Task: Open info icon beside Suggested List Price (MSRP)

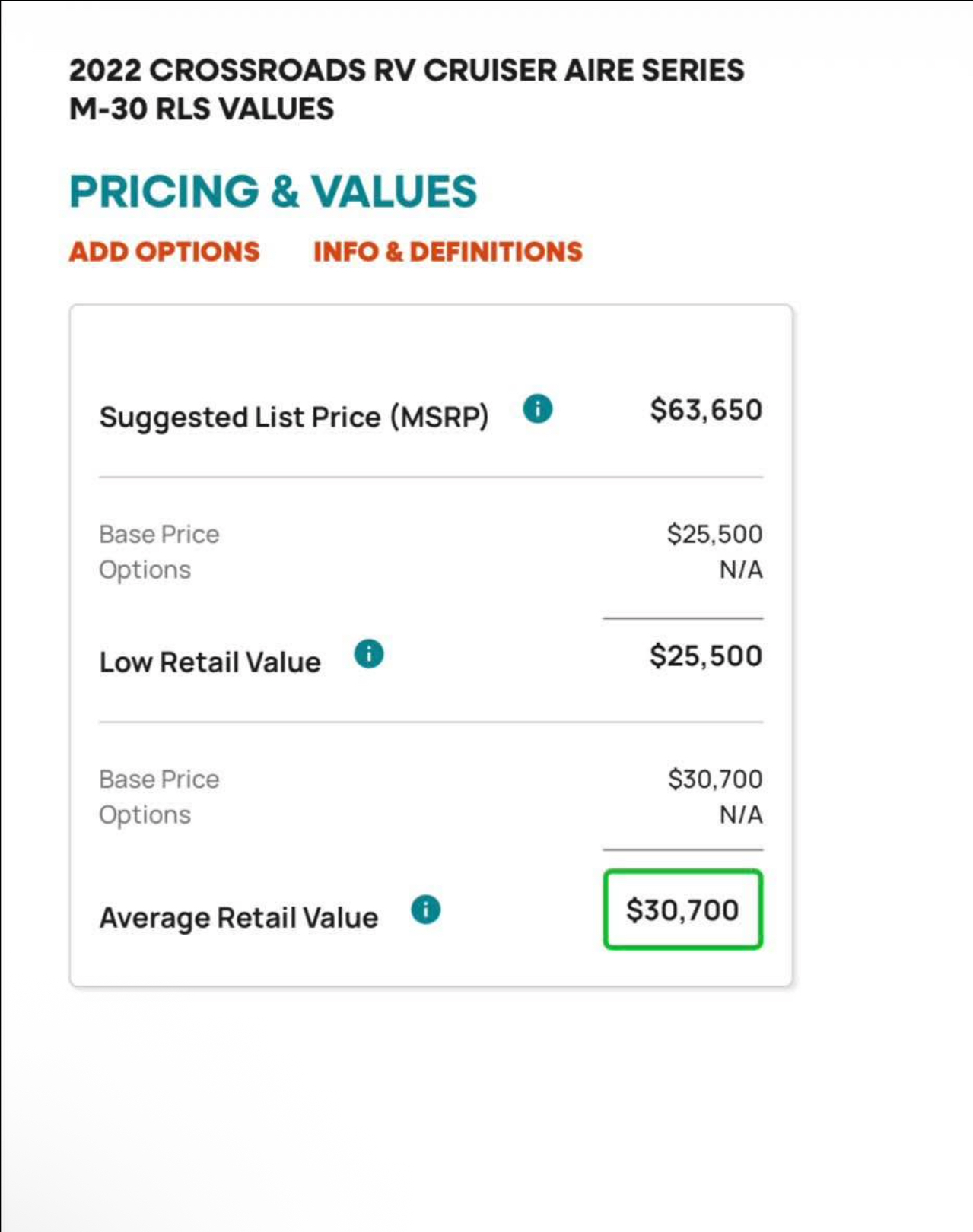Action: (537, 409)
